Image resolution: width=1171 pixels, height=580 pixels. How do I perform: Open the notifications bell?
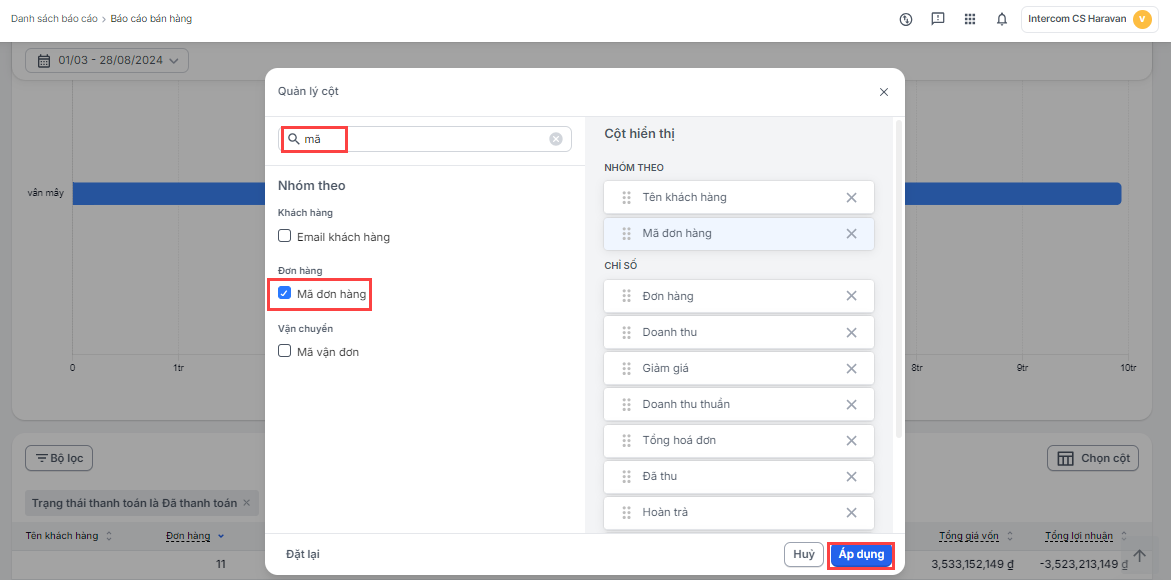[x=1001, y=19]
